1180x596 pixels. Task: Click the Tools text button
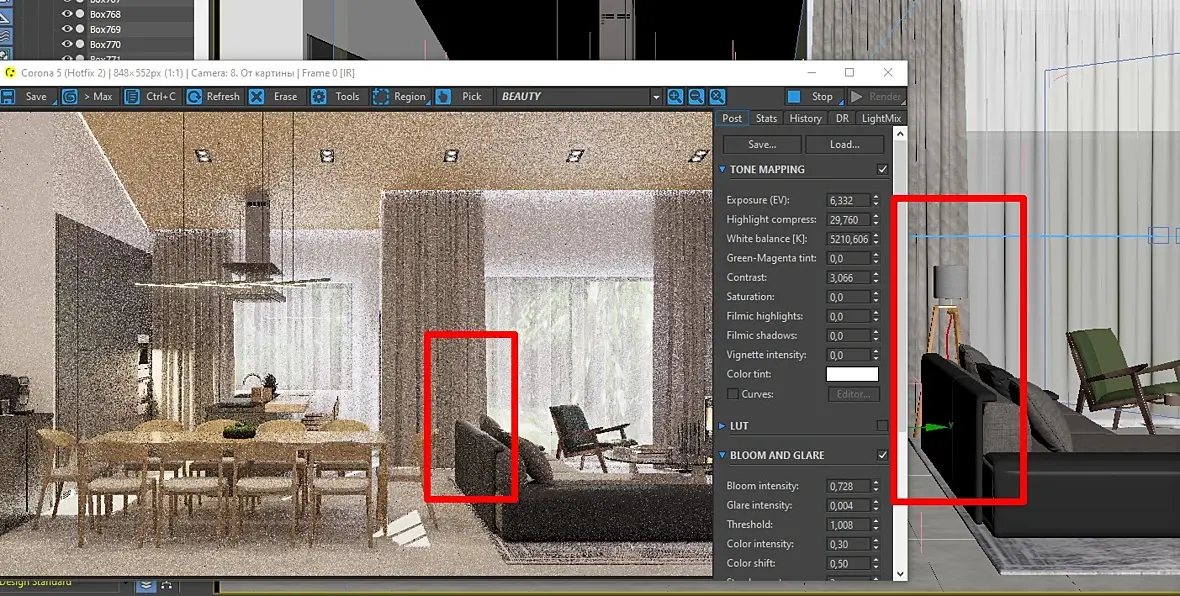pyautogui.click(x=347, y=96)
